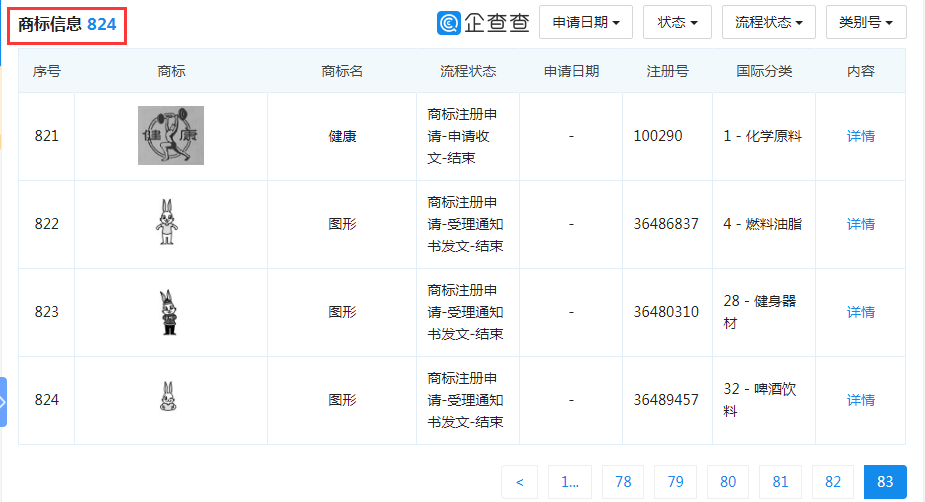
Task: Open 详情 for 健身器材 trademark row
Action: (x=860, y=312)
